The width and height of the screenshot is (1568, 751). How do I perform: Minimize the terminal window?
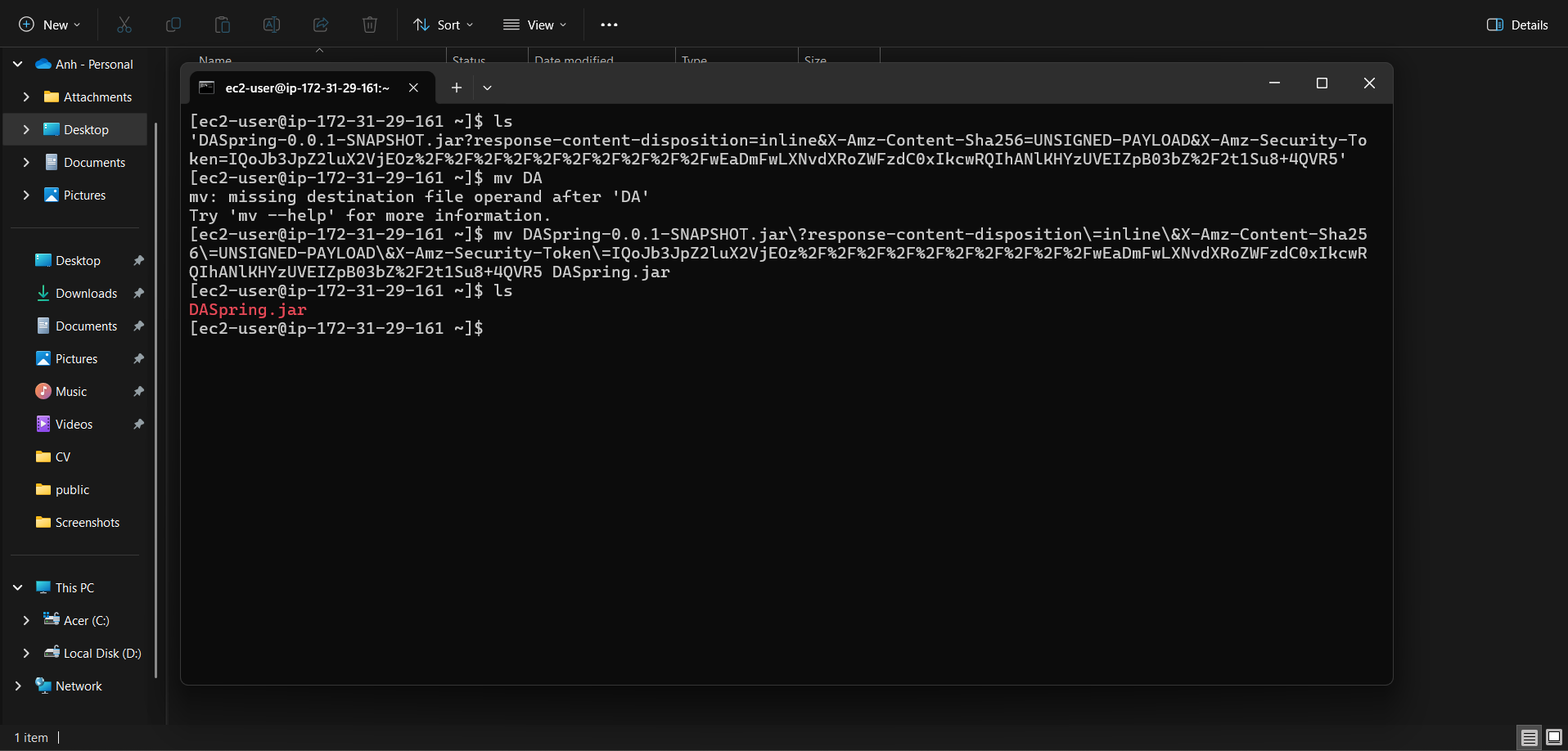tap(1274, 83)
